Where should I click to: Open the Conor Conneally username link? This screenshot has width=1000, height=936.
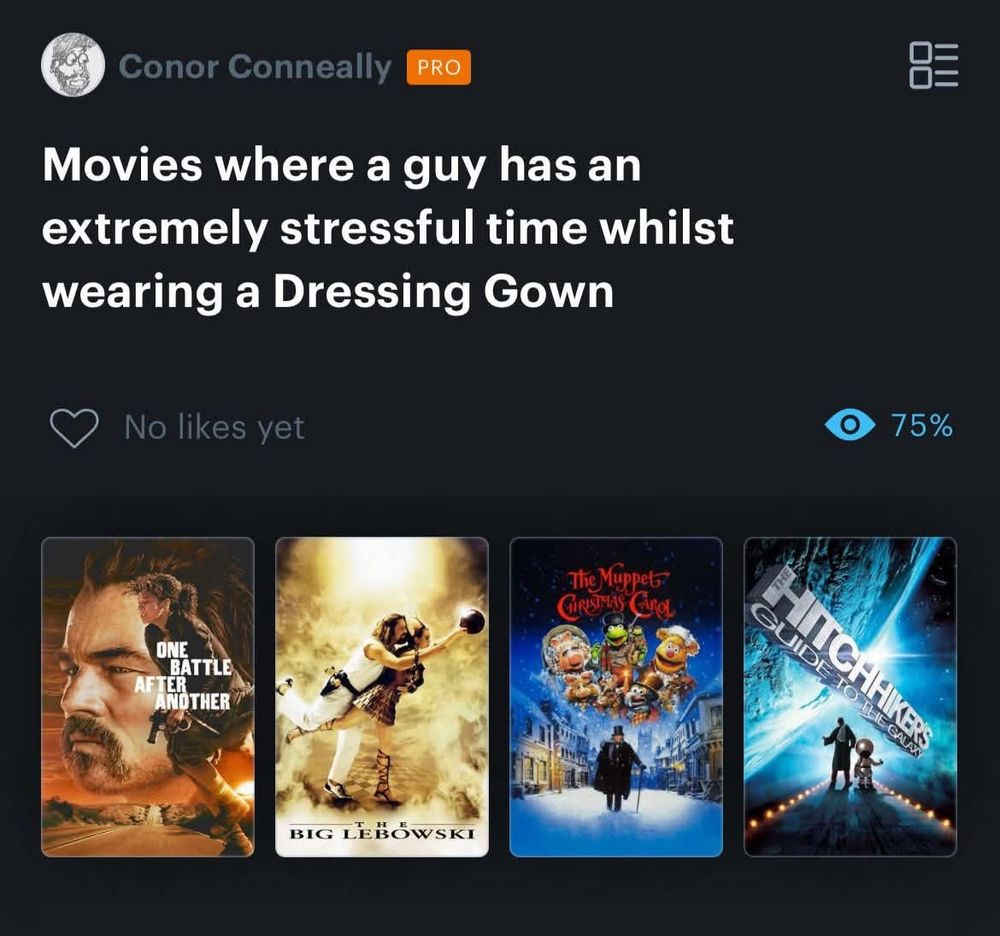tap(255, 67)
